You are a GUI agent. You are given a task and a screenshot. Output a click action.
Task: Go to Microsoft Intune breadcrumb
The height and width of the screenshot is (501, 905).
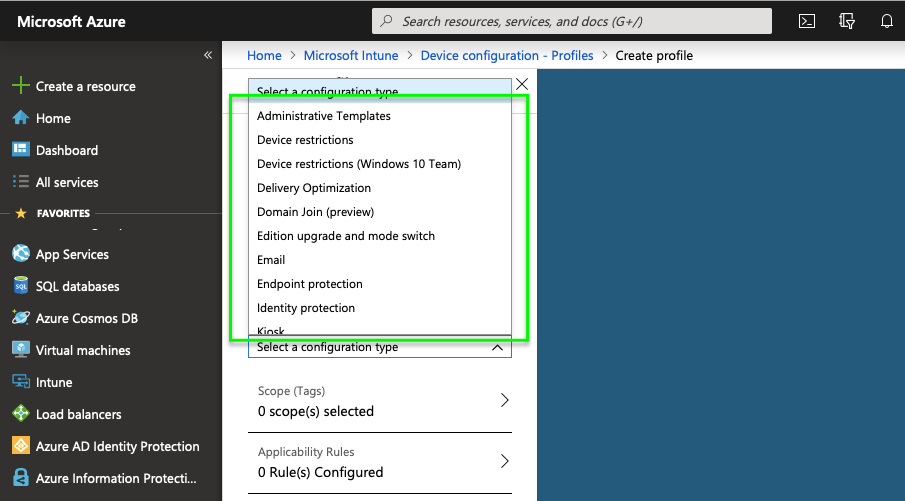(351, 55)
